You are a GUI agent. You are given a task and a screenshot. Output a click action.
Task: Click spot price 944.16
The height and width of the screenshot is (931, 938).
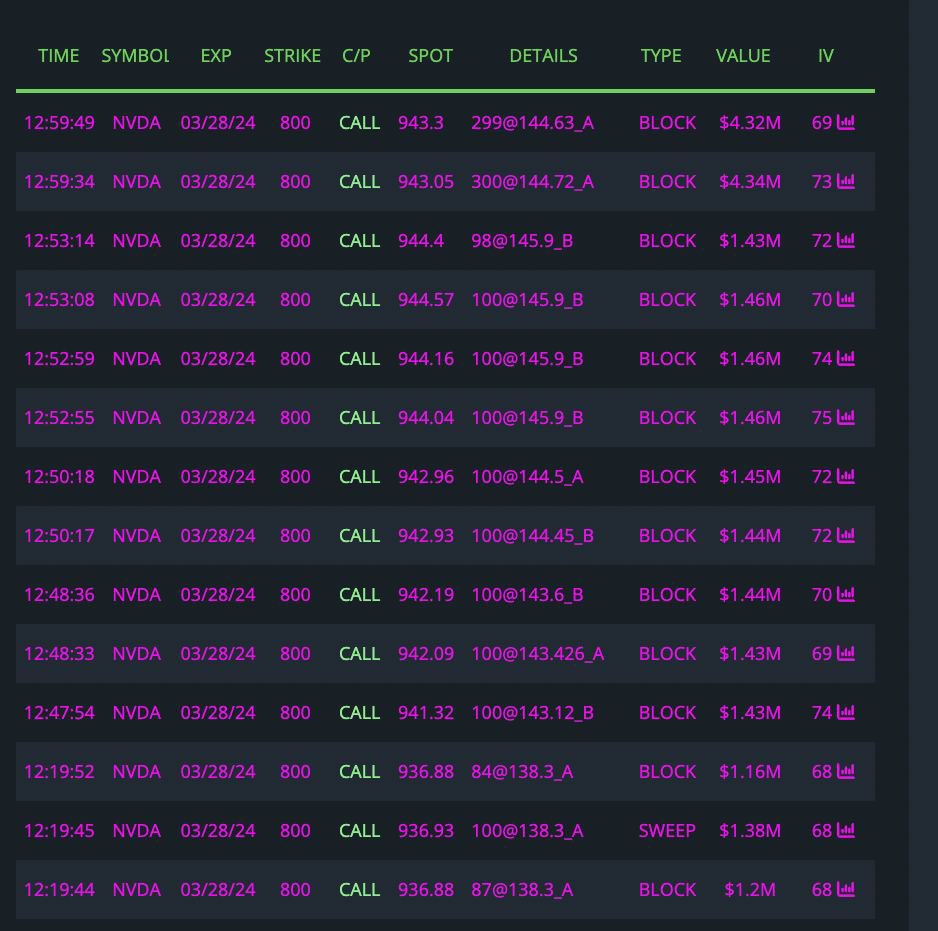[x=426, y=358]
